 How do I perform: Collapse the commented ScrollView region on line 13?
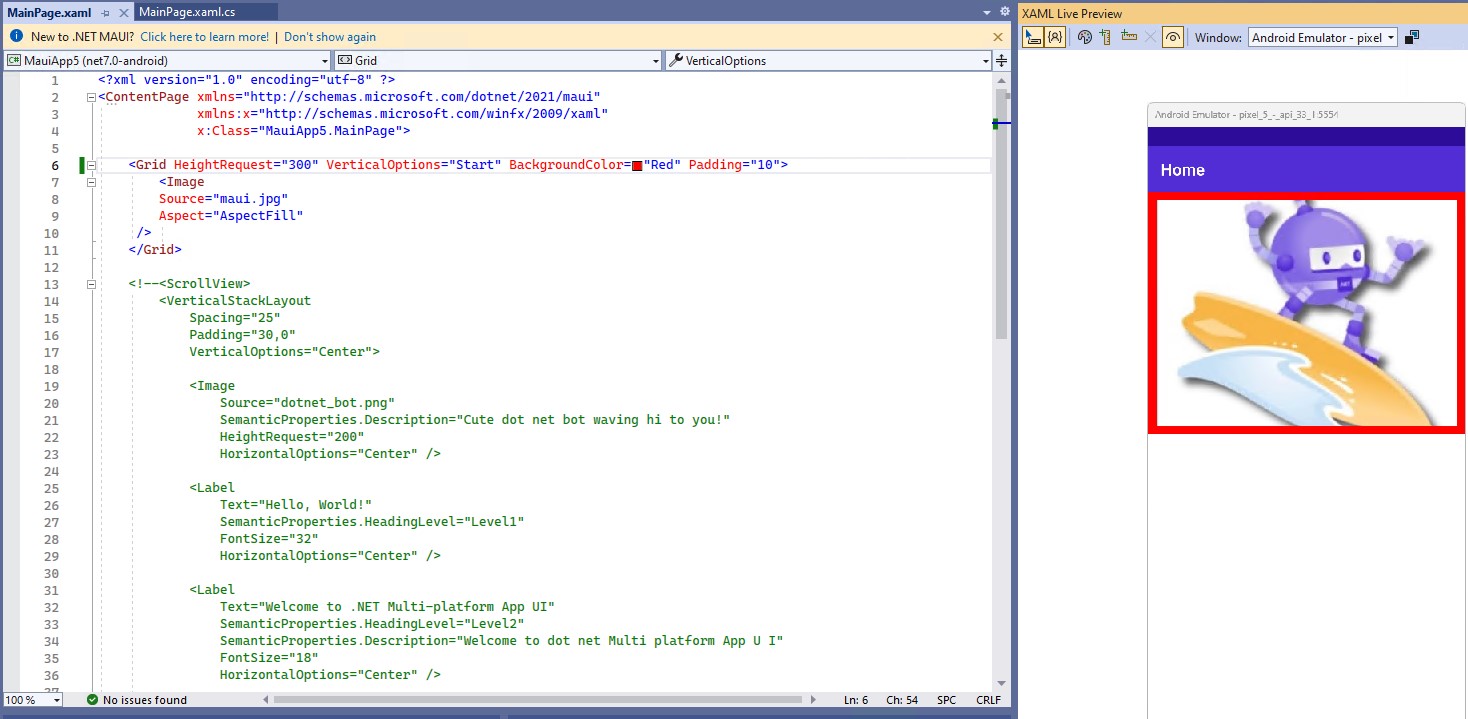(x=91, y=284)
